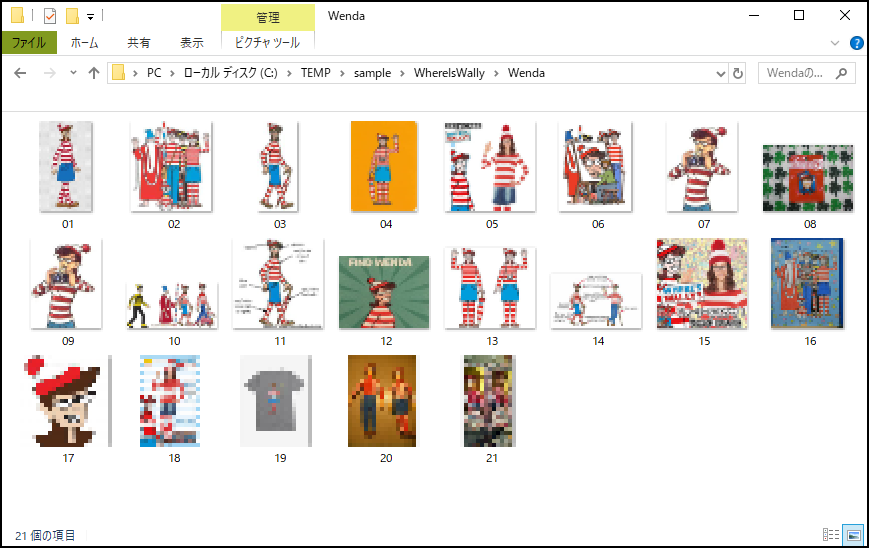Select image thumbnail 18

170,401
